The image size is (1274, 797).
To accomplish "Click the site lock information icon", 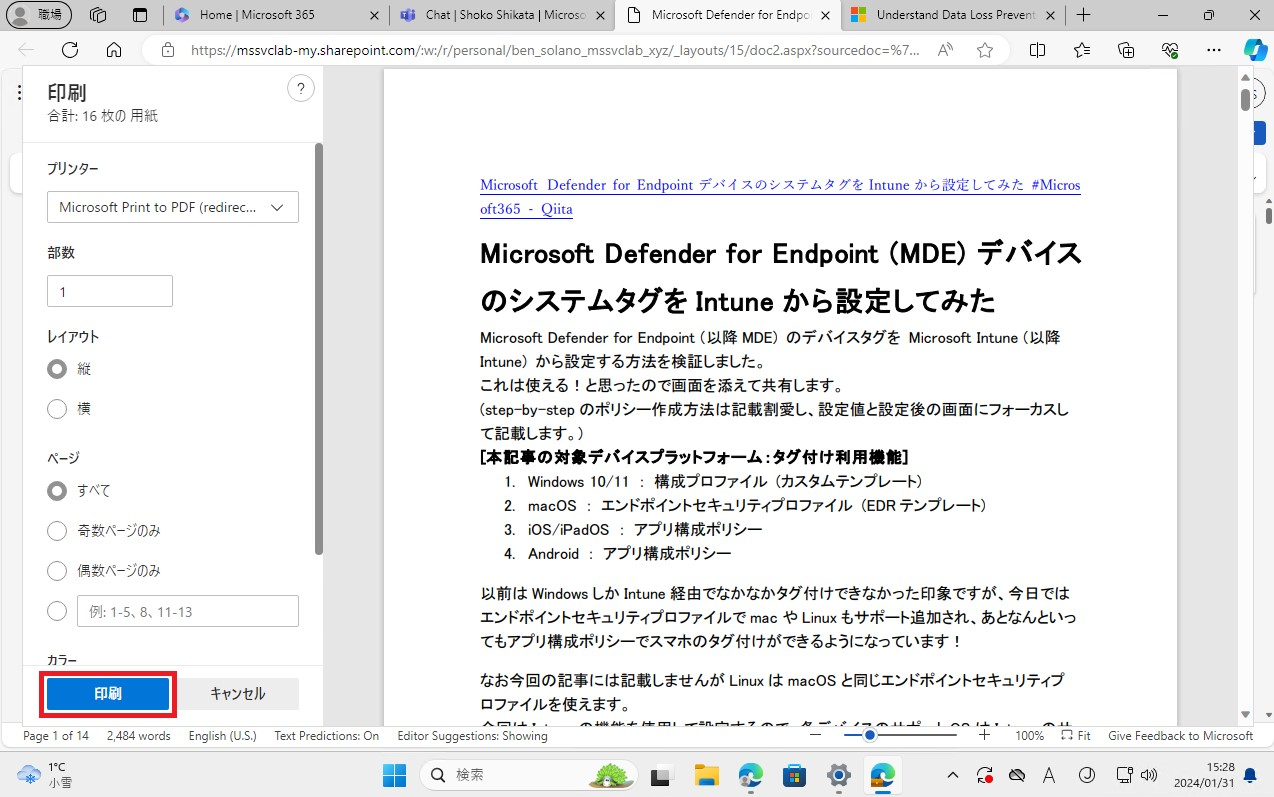I will 167,50.
